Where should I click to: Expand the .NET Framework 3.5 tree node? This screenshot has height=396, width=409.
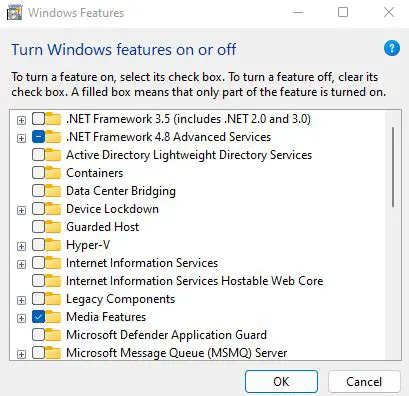21,120
